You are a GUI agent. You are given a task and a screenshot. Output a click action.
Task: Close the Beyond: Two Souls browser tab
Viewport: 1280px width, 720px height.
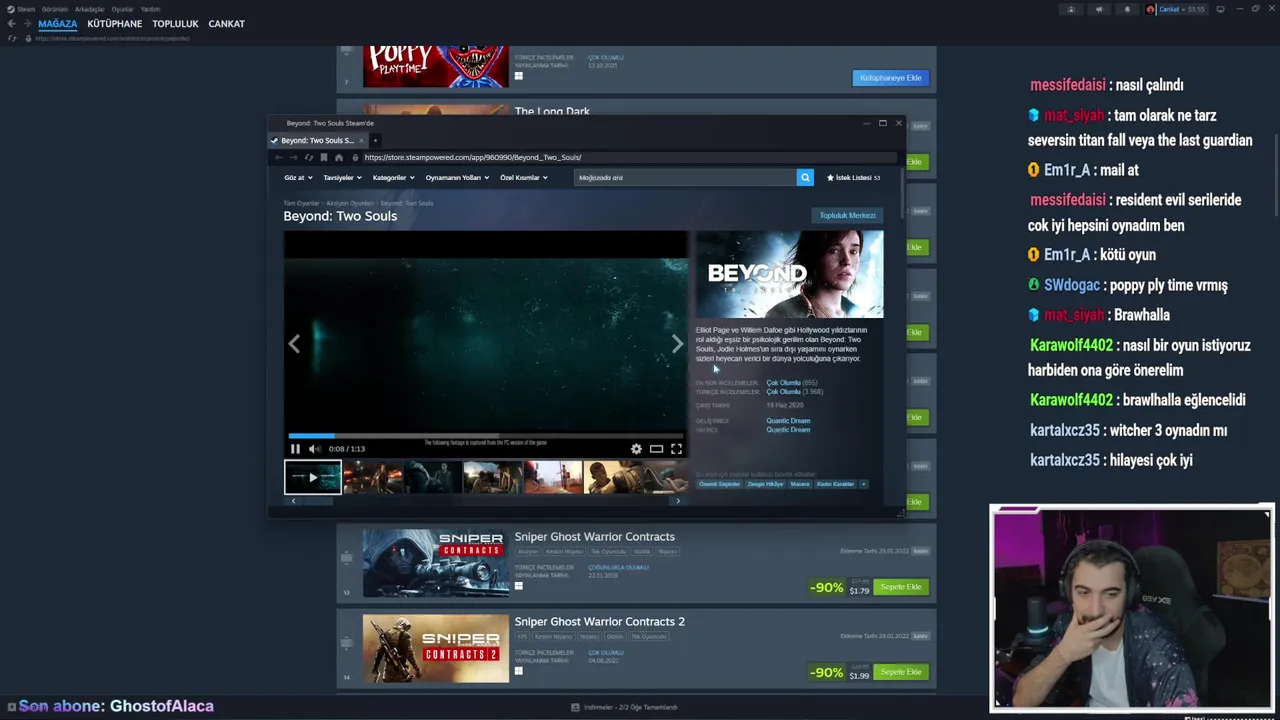pos(360,140)
